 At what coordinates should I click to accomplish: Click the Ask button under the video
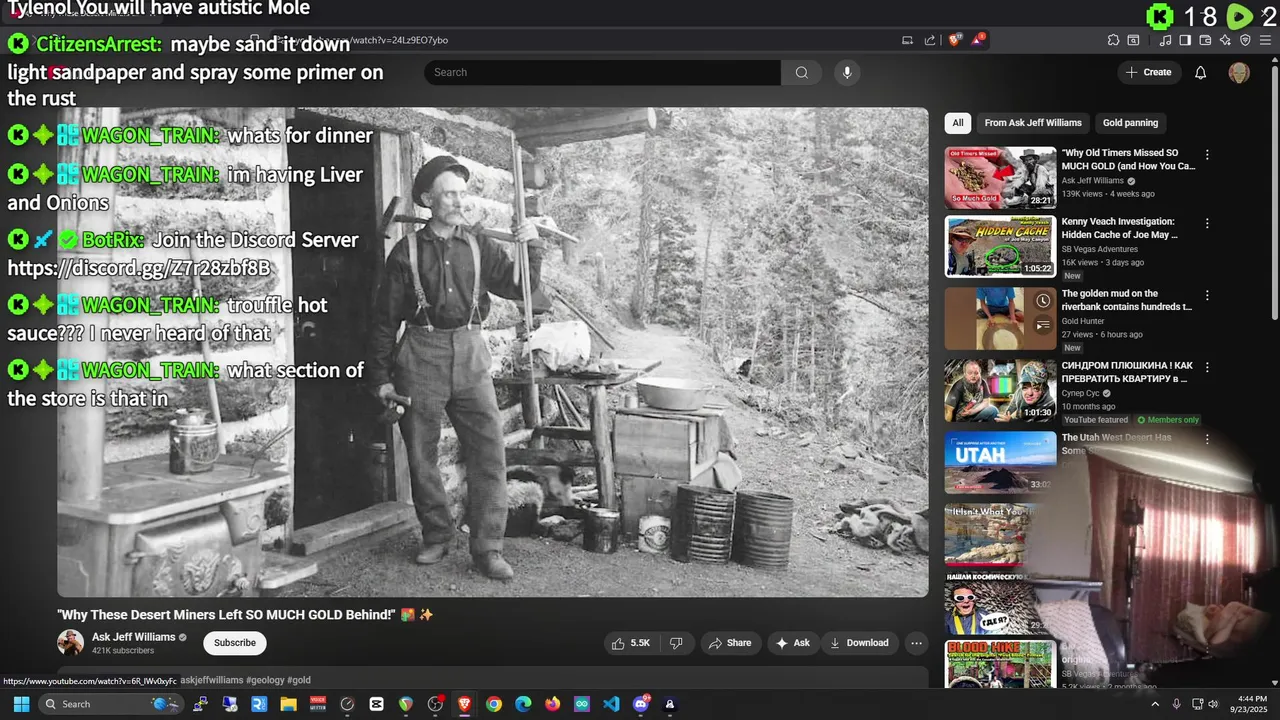[x=792, y=643]
